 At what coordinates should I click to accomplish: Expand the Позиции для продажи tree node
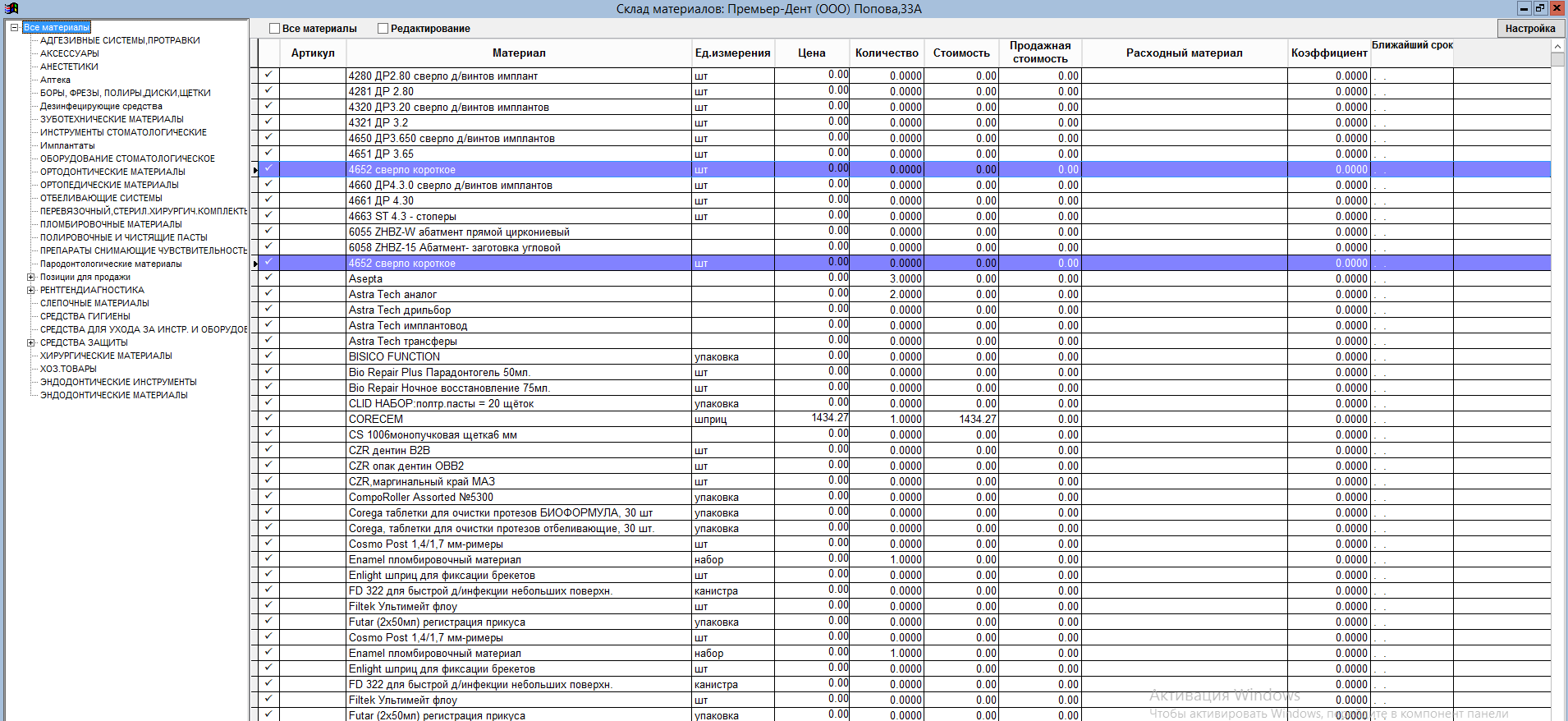click(x=30, y=278)
